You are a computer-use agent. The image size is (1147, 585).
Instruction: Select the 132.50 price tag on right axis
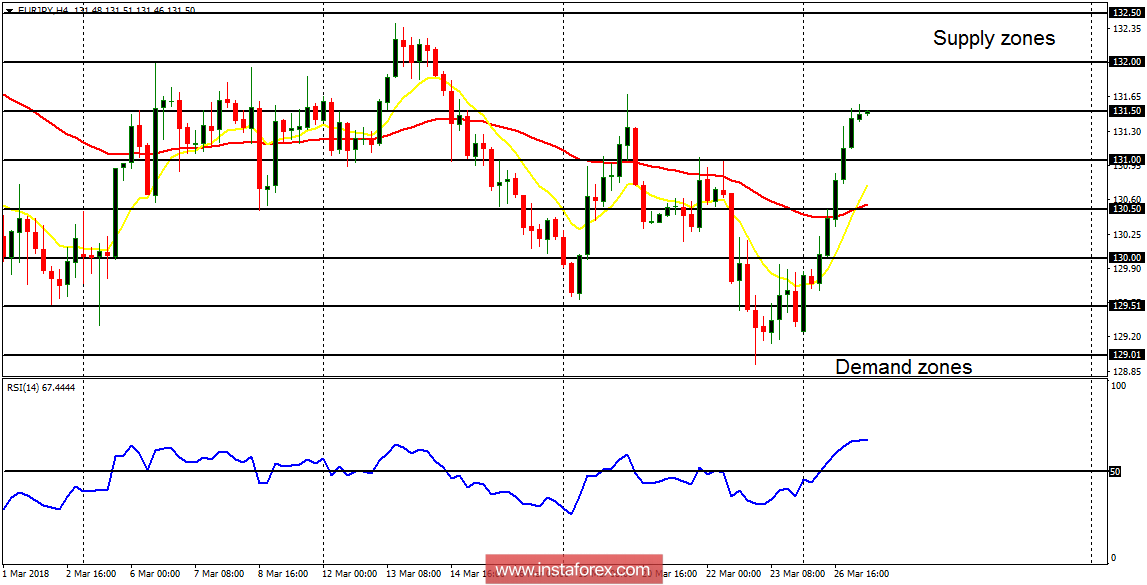click(1127, 14)
